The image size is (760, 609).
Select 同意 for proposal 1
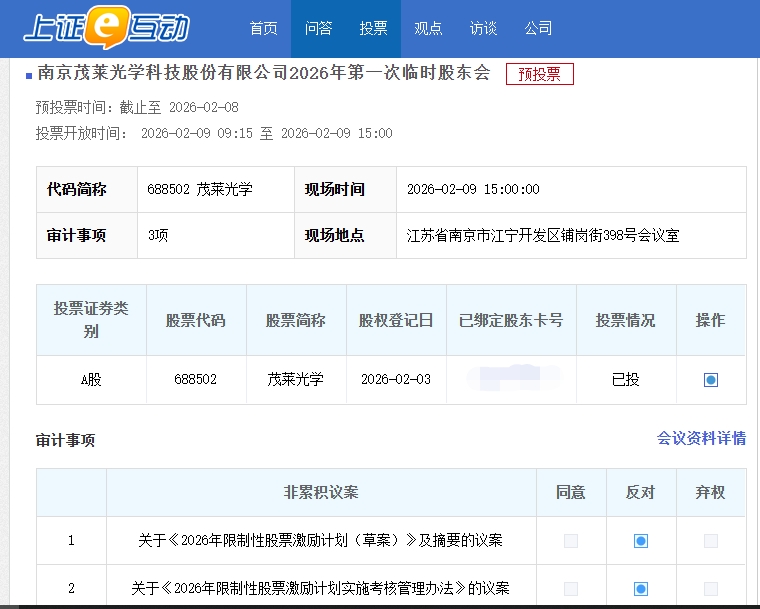(x=571, y=541)
